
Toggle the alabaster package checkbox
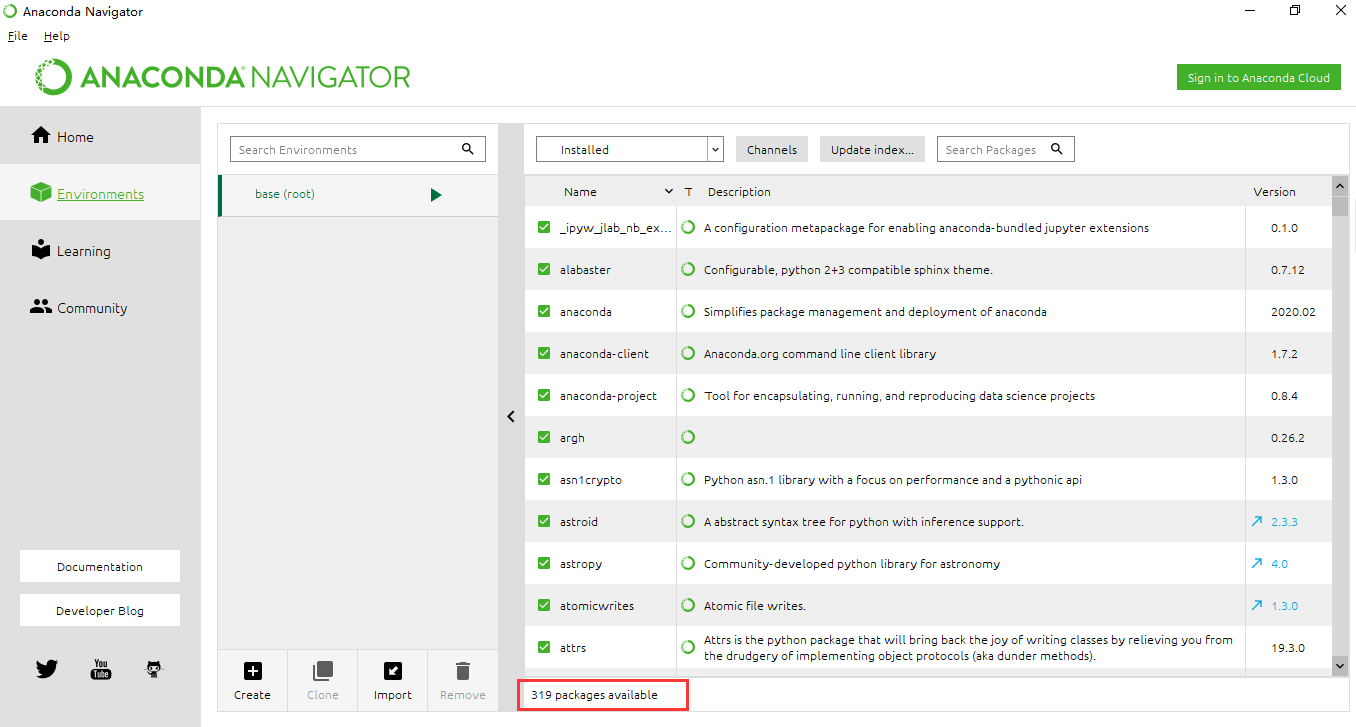544,269
